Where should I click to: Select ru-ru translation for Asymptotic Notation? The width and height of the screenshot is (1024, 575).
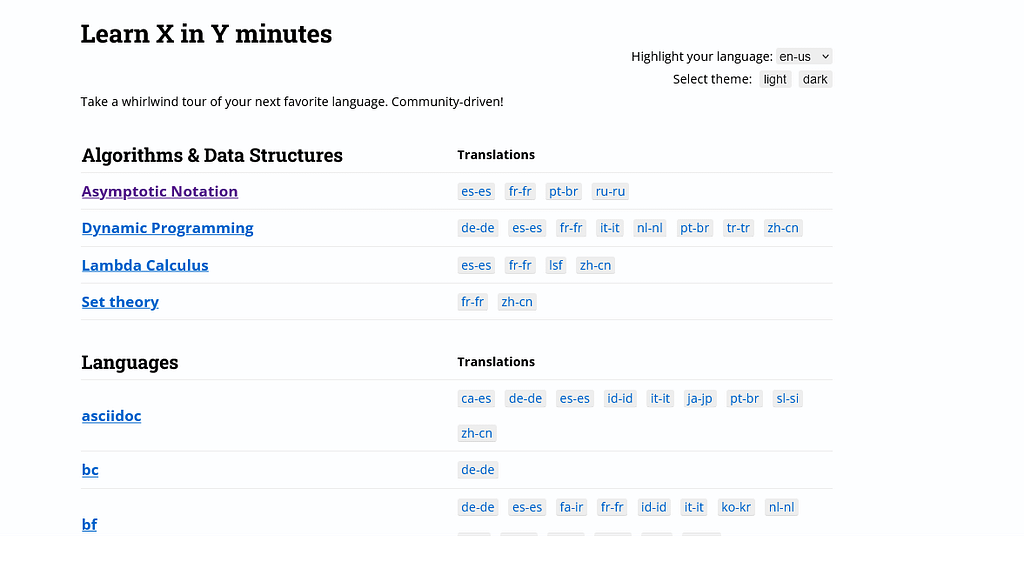[611, 191]
